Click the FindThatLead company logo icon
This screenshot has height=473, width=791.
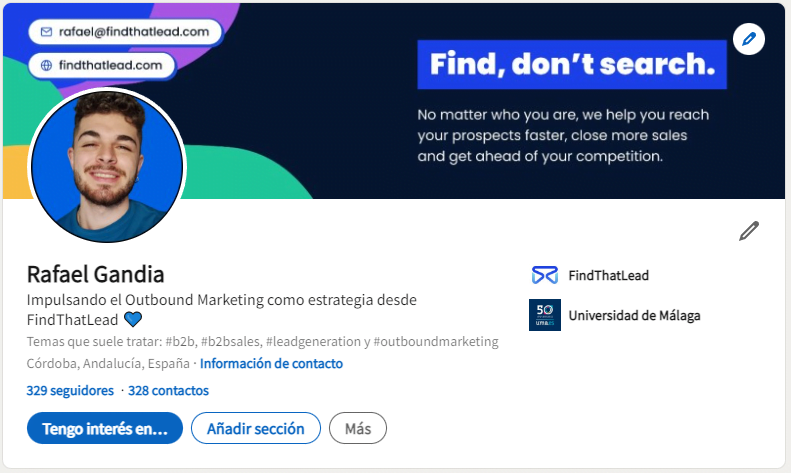point(544,276)
